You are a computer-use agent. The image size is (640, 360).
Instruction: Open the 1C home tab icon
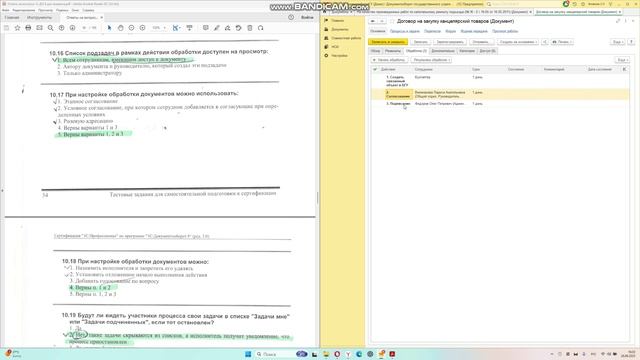coord(324,12)
